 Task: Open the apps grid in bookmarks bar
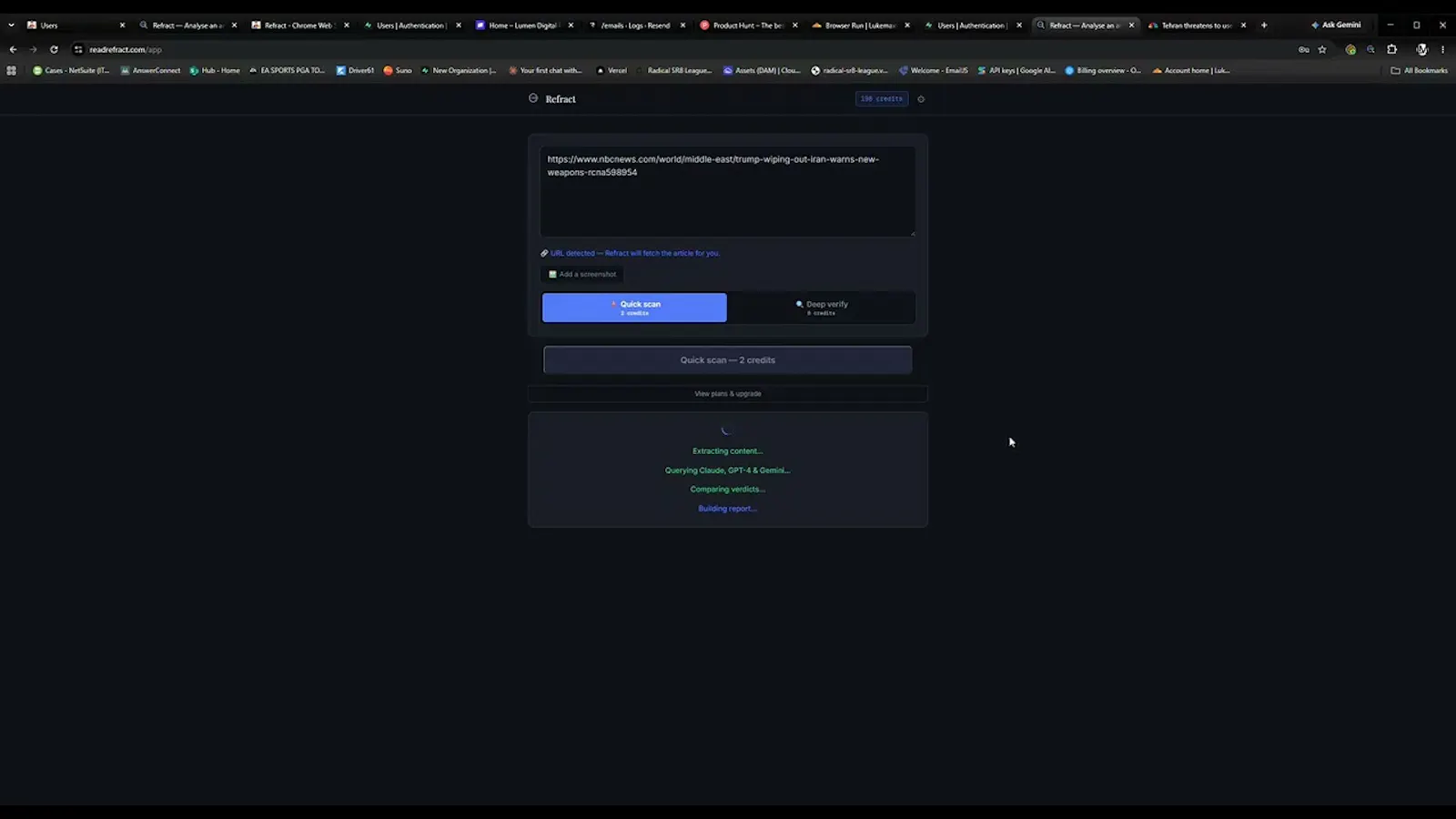click(11, 70)
